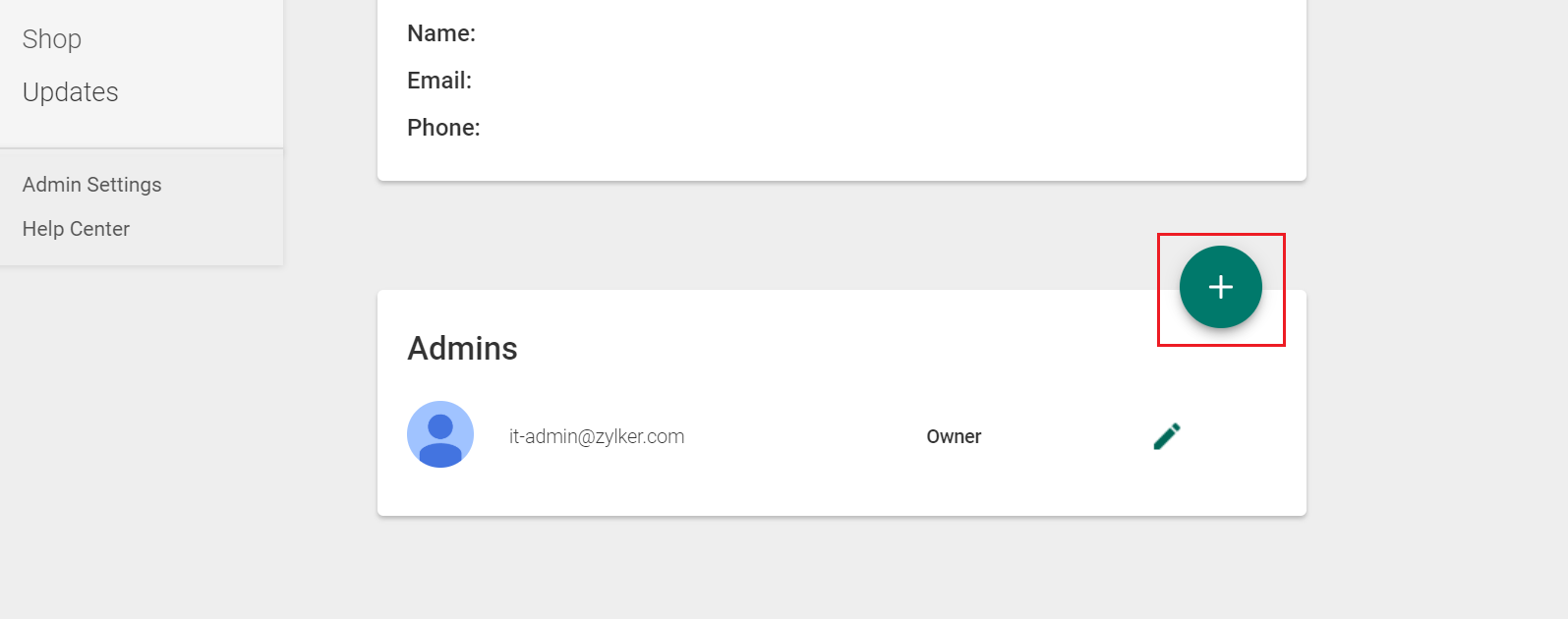Click the Owner role label
Viewport: 1568px width, 619px height.
954,436
